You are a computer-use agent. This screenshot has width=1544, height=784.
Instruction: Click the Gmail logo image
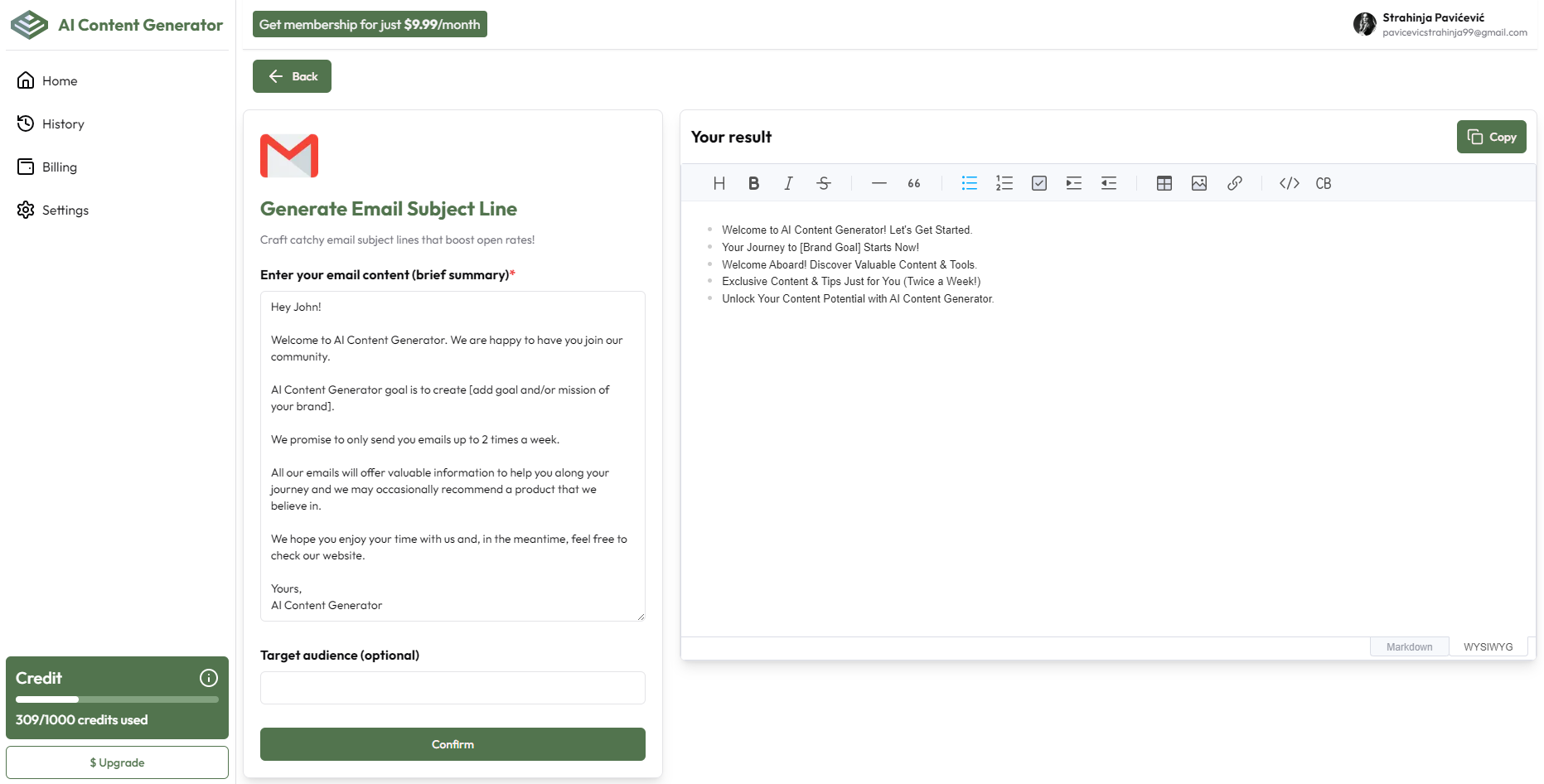289,156
